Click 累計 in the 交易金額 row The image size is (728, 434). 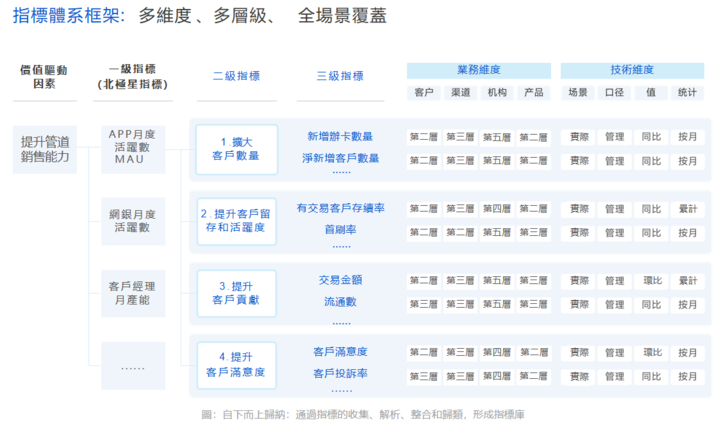pos(687,281)
